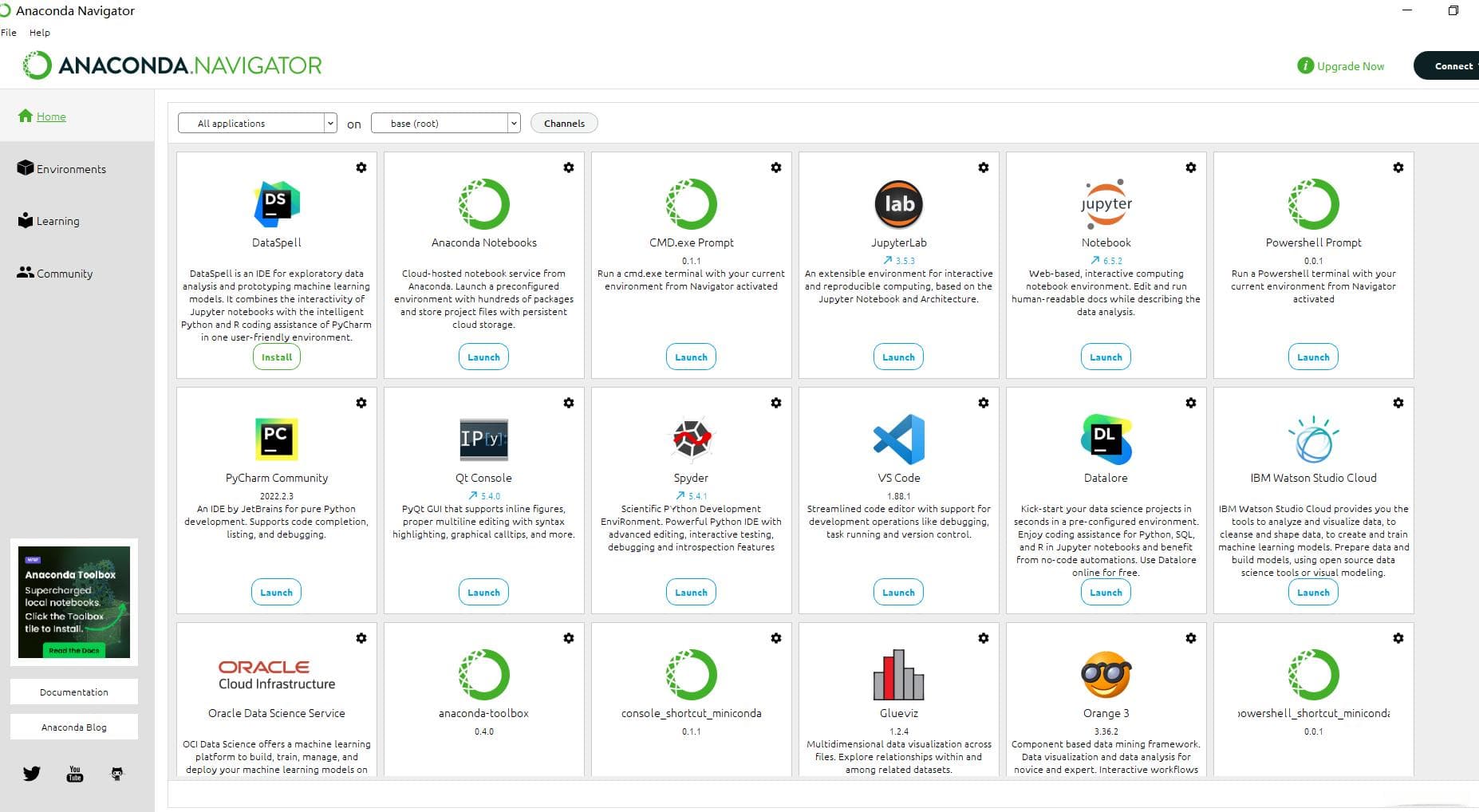Switch to the Learning tab

(x=49, y=221)
